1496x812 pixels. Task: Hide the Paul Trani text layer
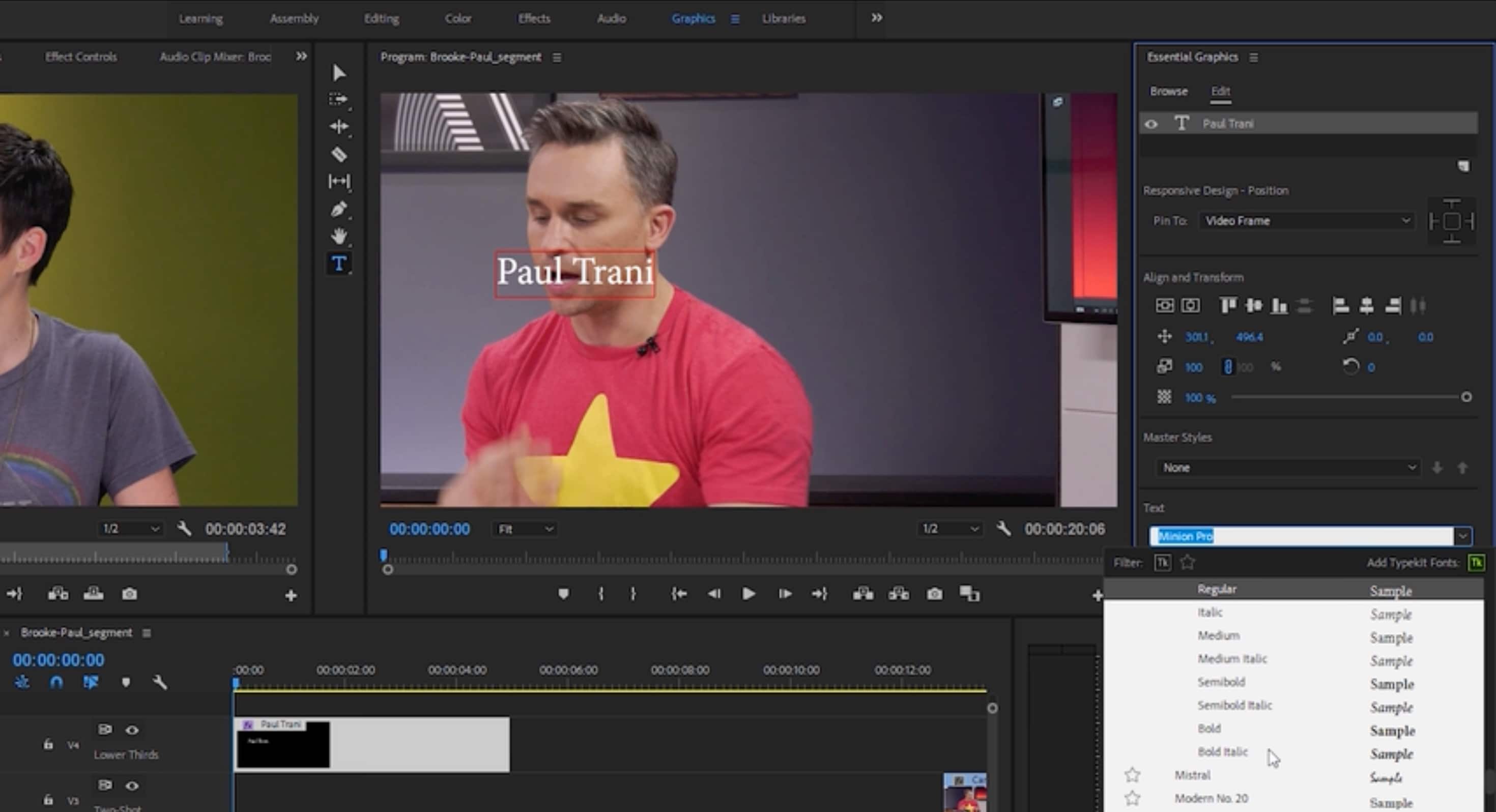coord(1151,124)
